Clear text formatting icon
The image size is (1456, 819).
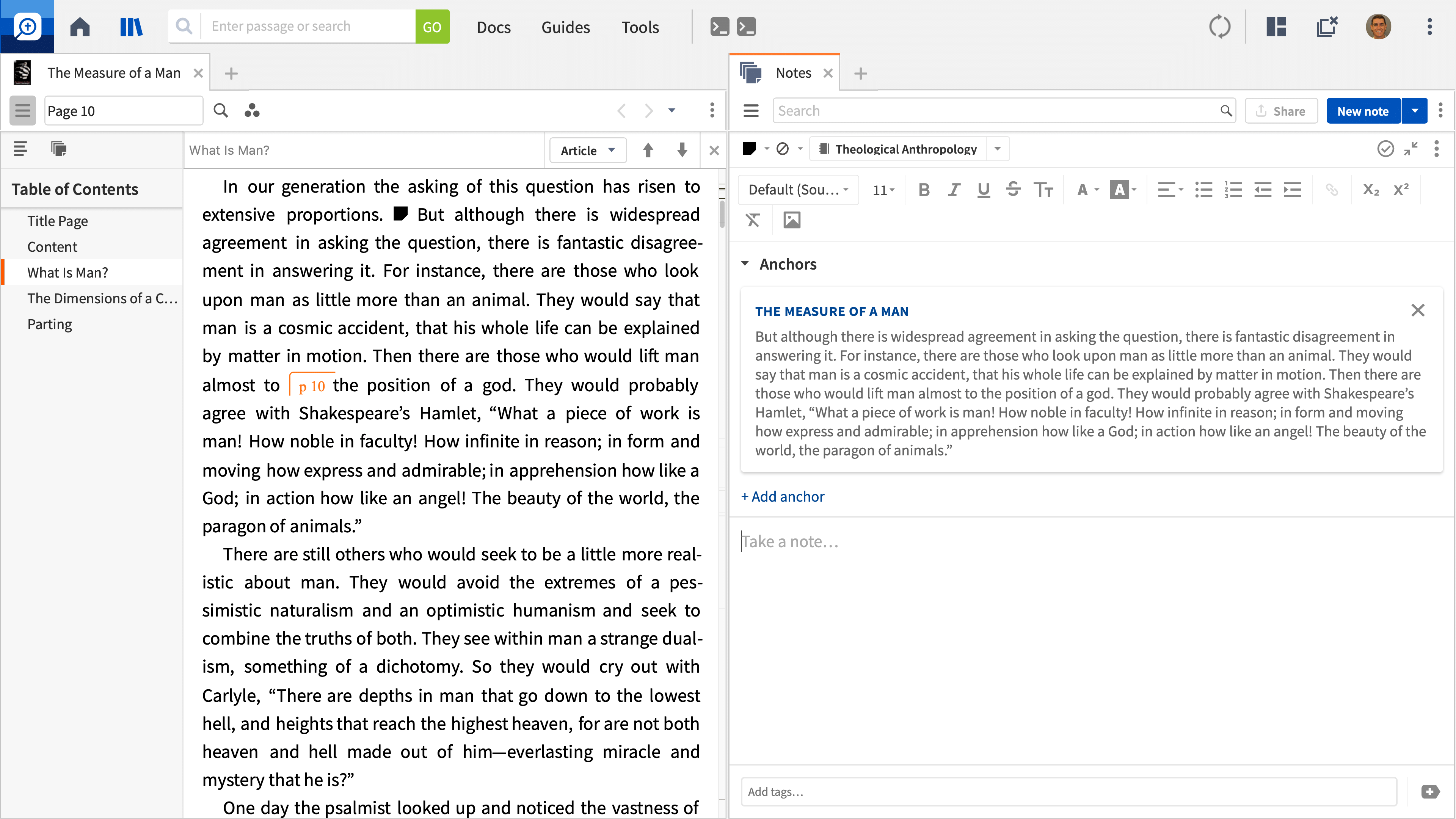click(x=752, y=220)
